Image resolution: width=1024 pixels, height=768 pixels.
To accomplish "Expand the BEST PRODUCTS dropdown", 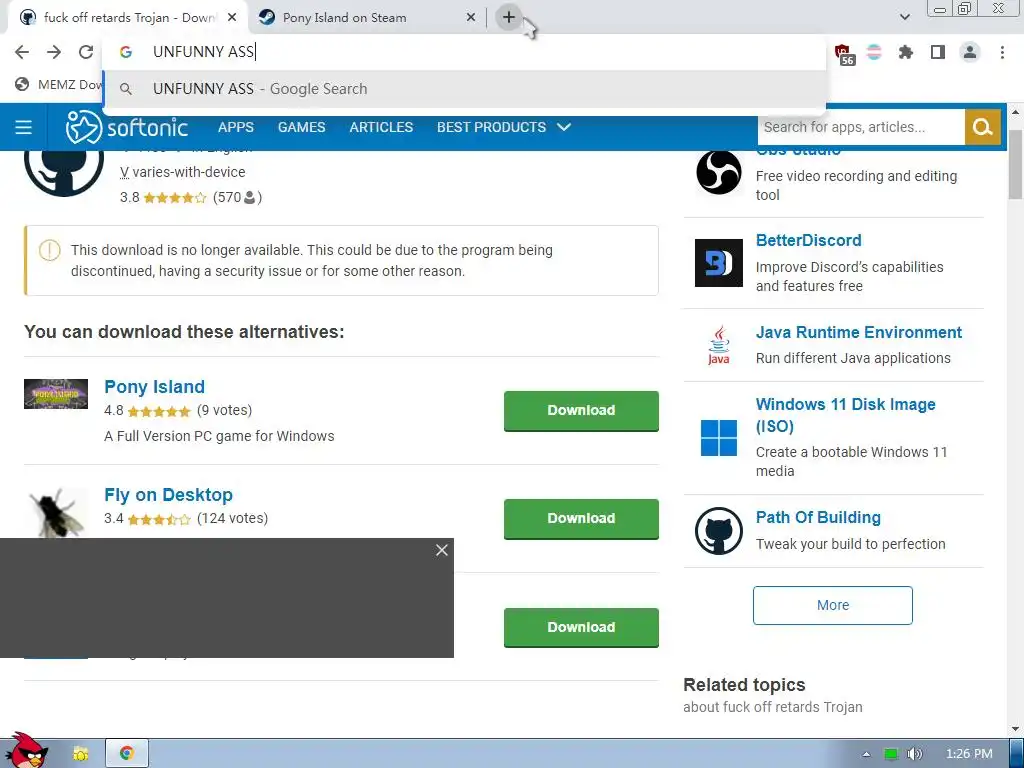I will pos(504,127).
